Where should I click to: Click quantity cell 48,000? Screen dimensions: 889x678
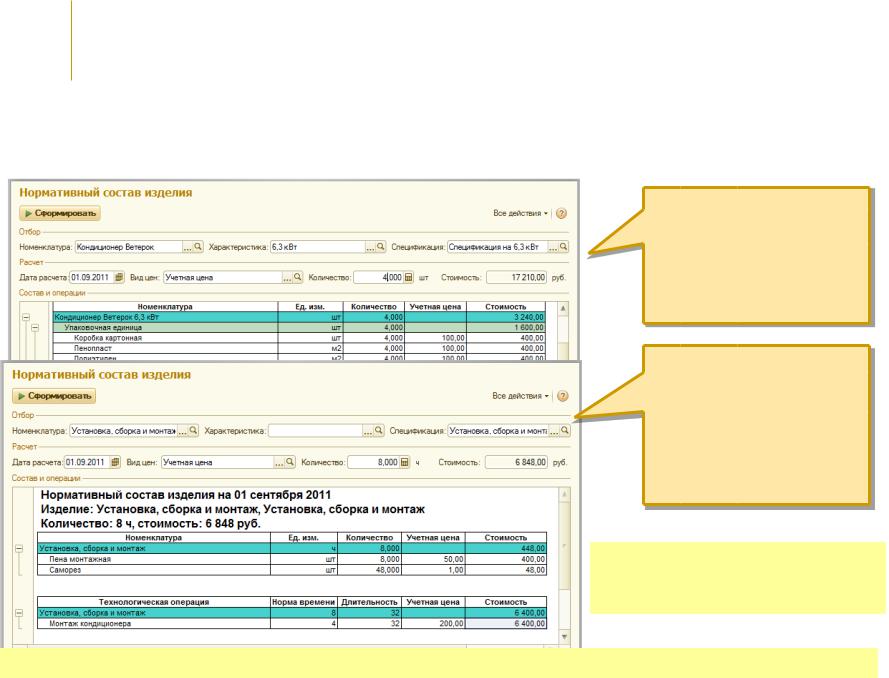click(x=370, y=570)
